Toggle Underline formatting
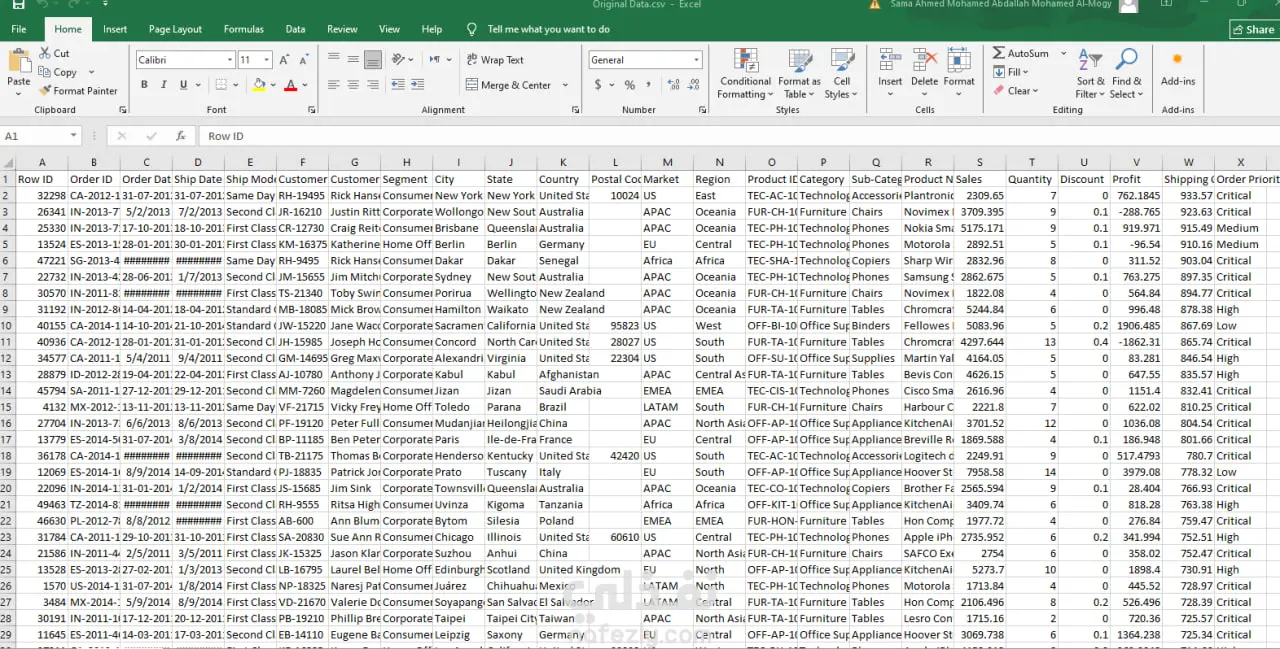This screenshot has height=649, width=1280. [184, 85]
